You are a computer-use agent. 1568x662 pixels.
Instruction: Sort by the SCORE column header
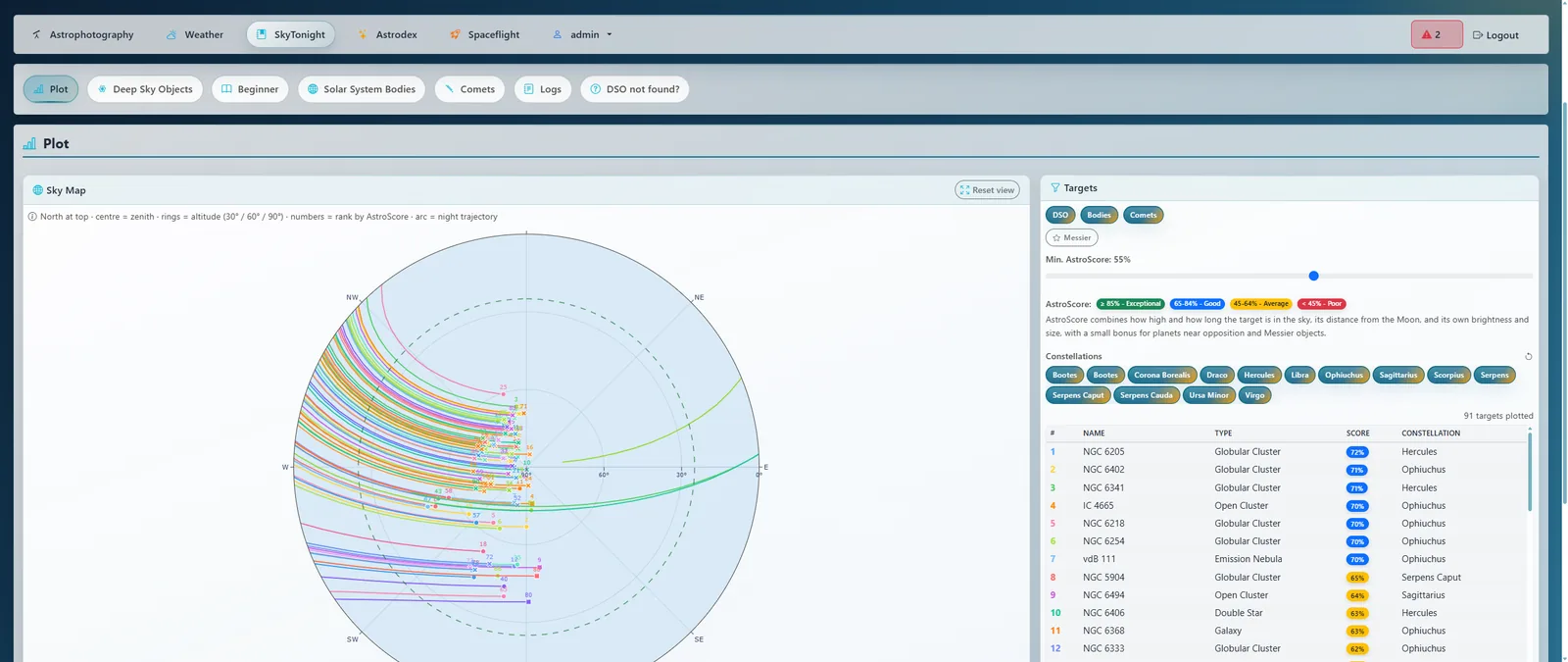click(x=1357, y=433)
